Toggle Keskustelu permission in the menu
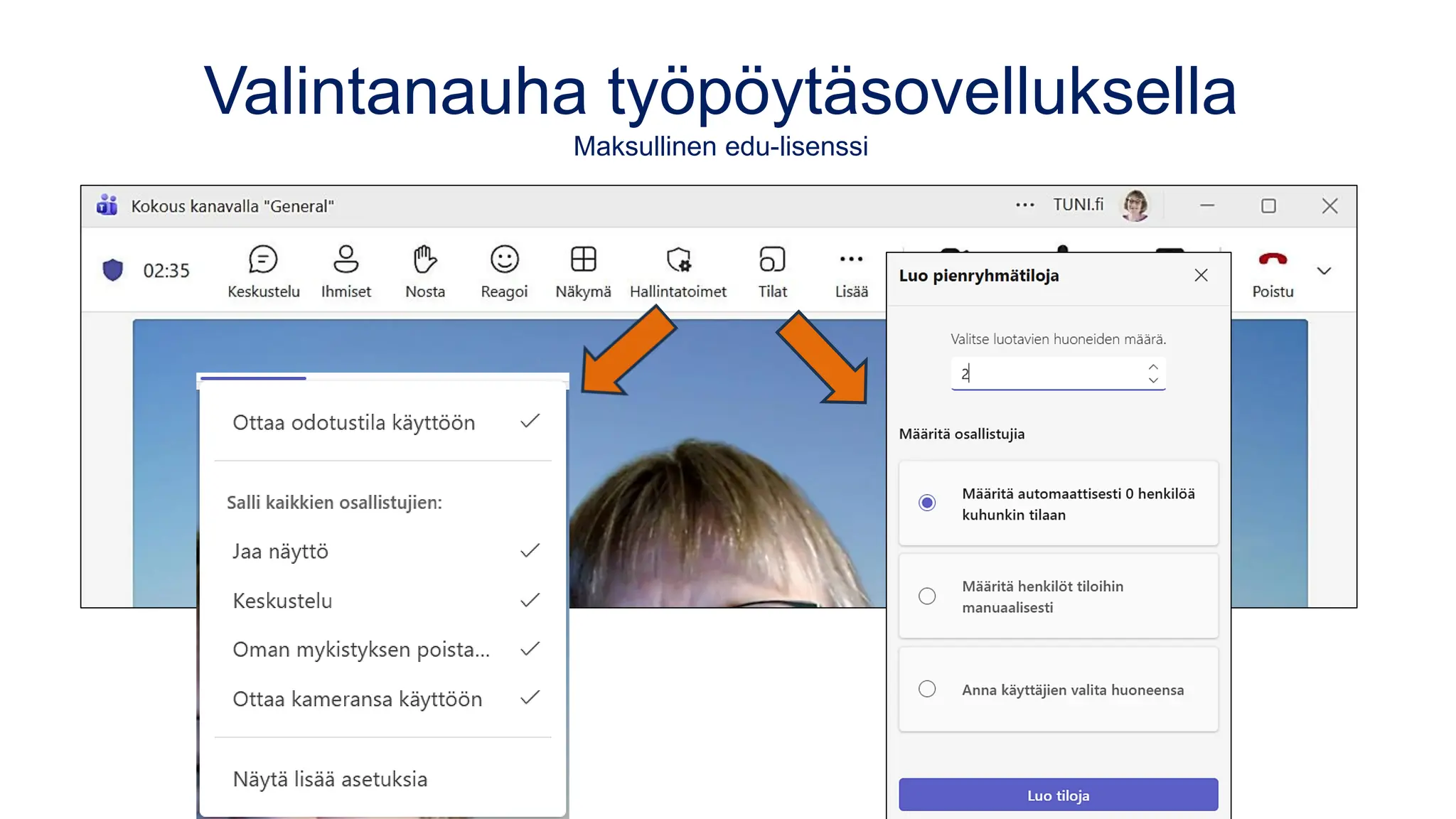The height and width of the screenshot is (819, 1456). [x=383, y=601]
